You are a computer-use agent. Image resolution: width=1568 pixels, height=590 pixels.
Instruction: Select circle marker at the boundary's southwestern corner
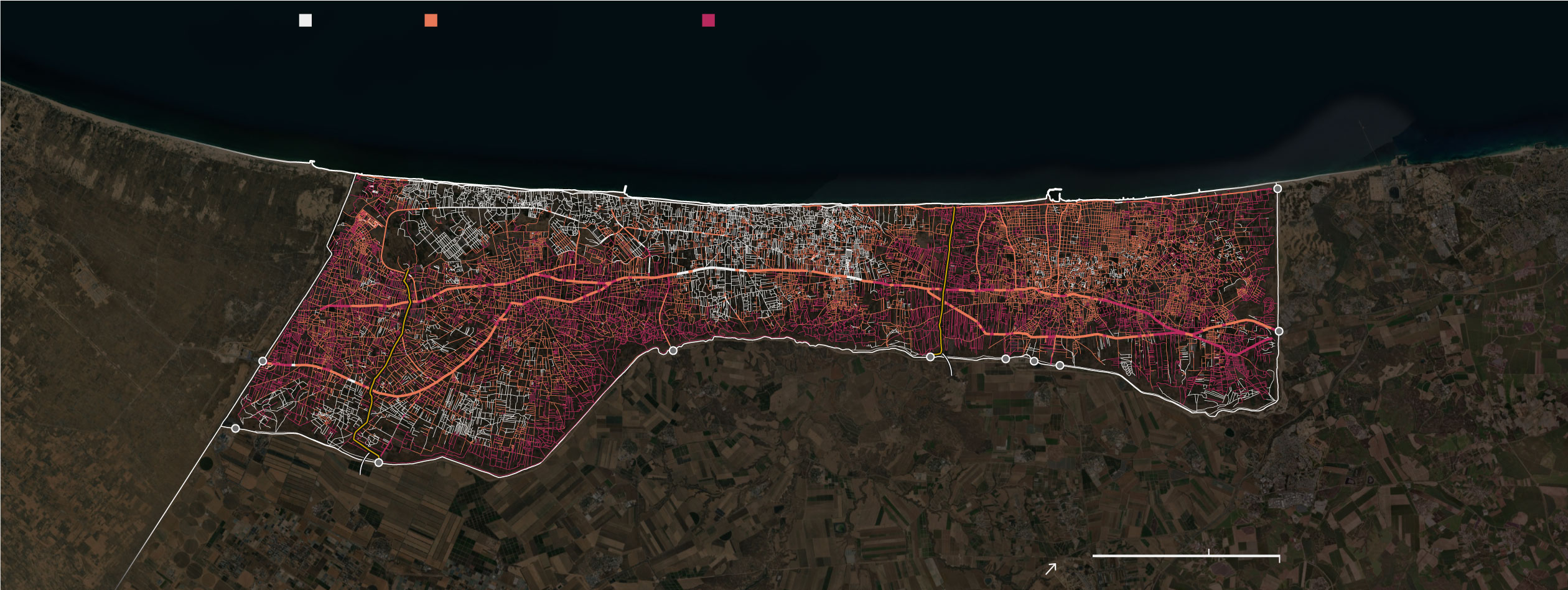(x=235, y=428)
